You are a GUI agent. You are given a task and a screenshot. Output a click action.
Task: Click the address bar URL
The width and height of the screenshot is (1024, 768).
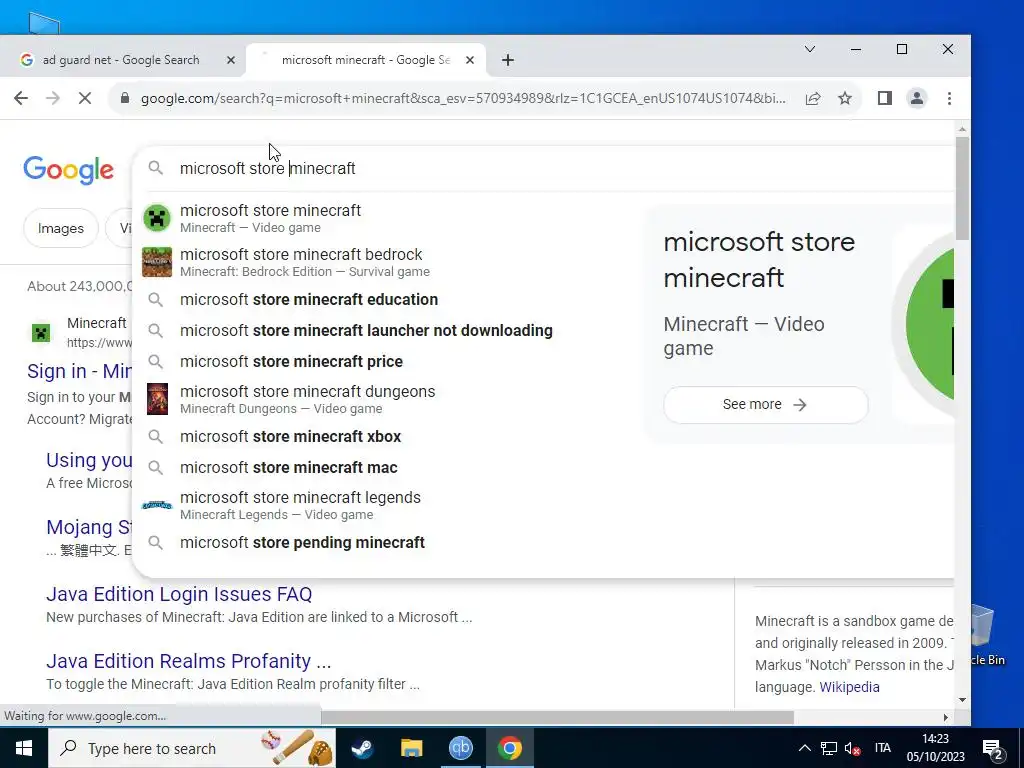click(x=463, y=99)
